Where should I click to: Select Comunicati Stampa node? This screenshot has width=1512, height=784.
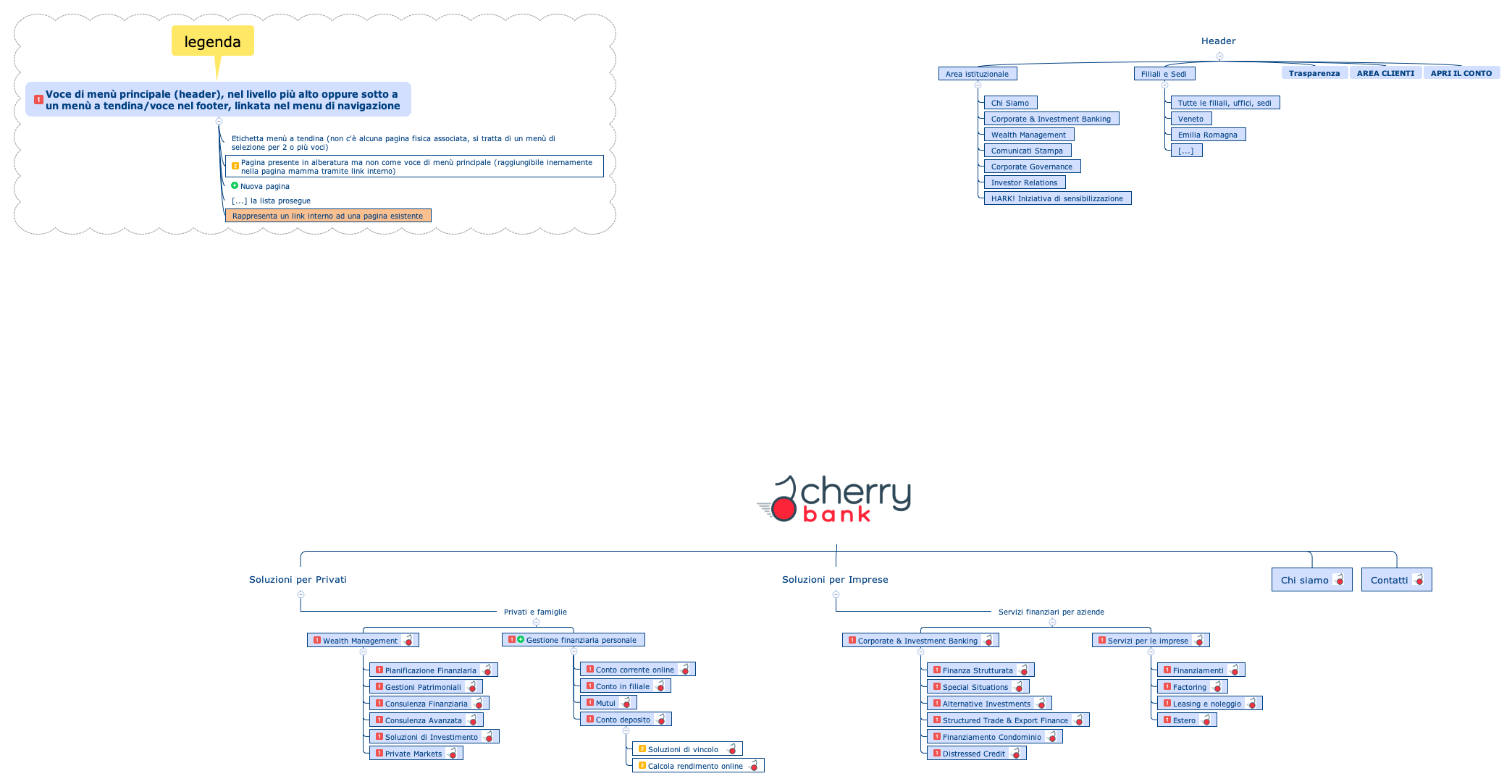tap(1027, 151)
